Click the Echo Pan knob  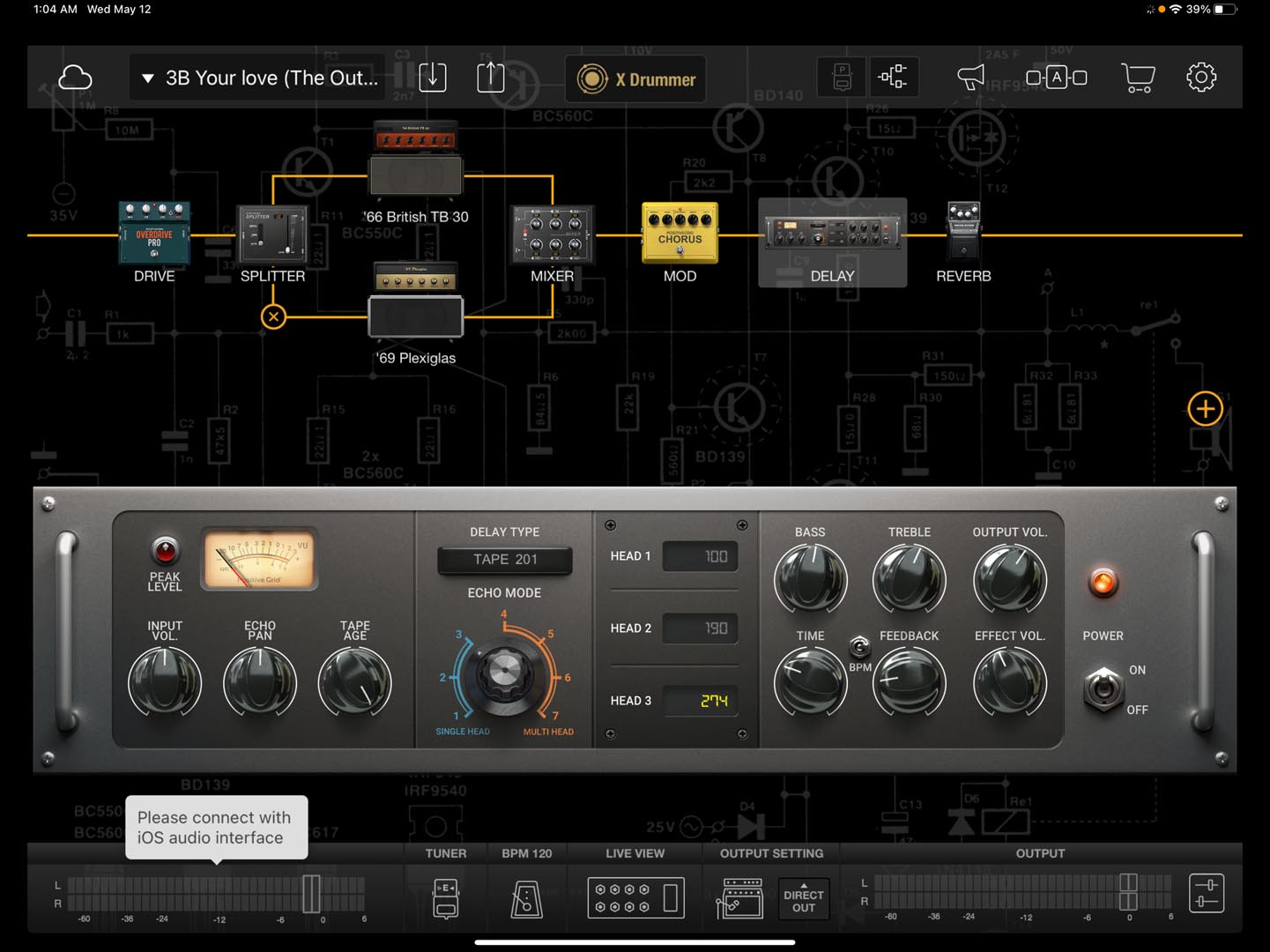[260, 683]
